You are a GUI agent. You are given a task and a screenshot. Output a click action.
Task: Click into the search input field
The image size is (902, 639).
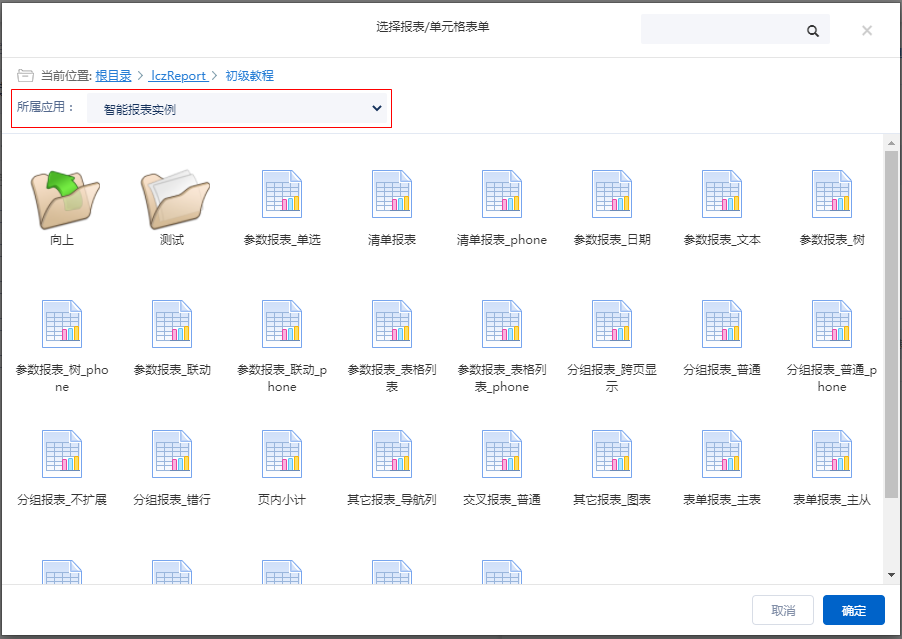[x=722, y=31]
